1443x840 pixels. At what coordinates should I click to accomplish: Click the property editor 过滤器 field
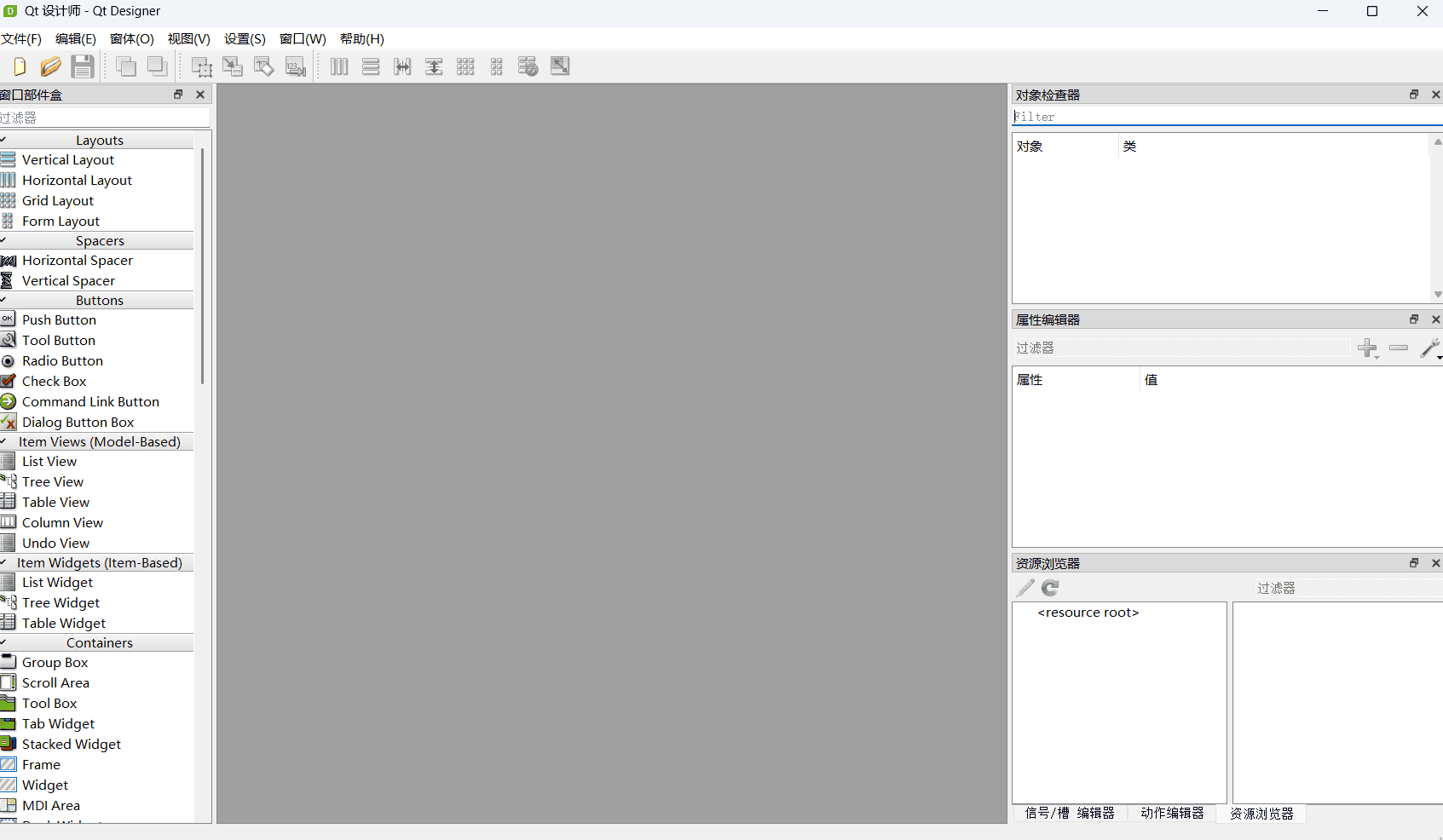(x=1181, y=348)
